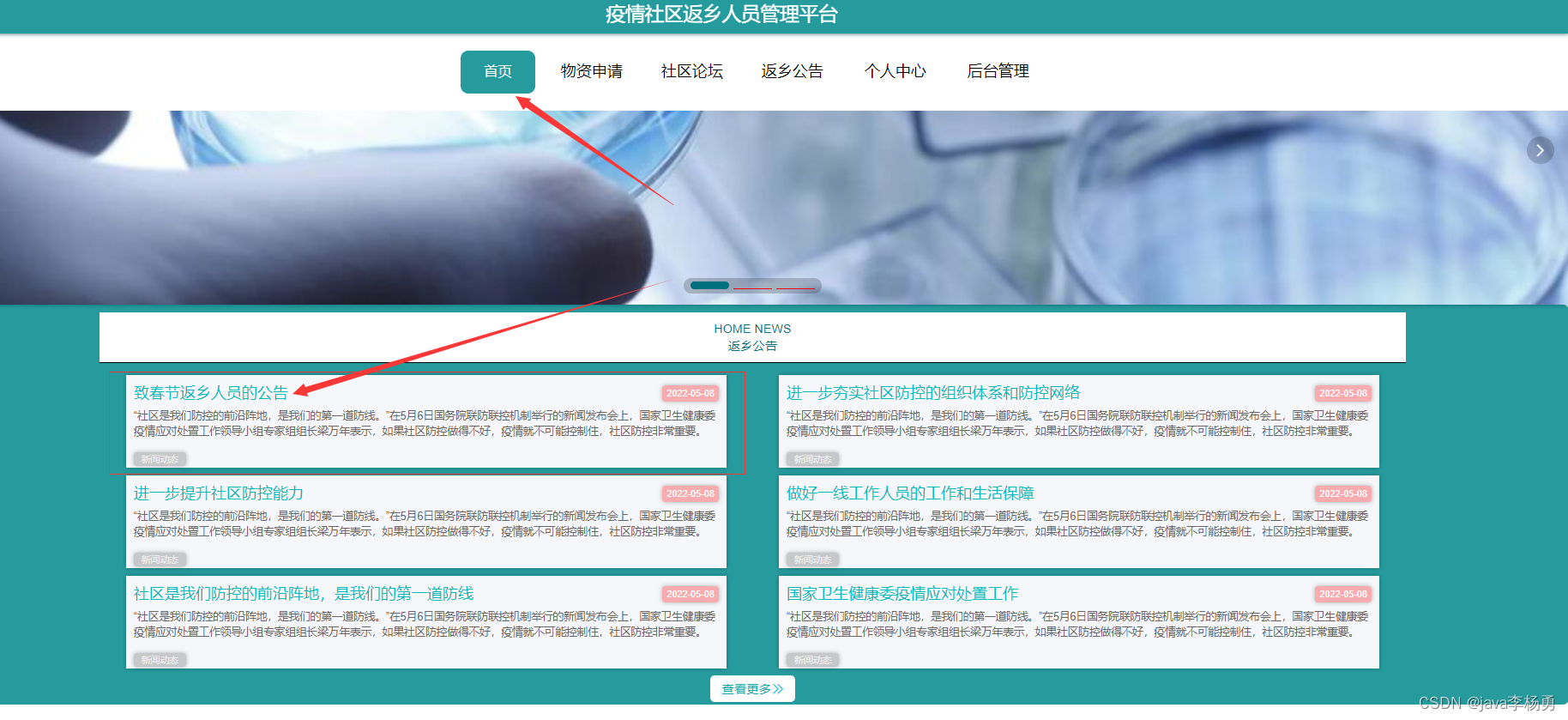Screen dimensions: 1568x720
Task: Click the platform title 疫情社区返乡人员管理平台
Action: (x=721, y=15)
